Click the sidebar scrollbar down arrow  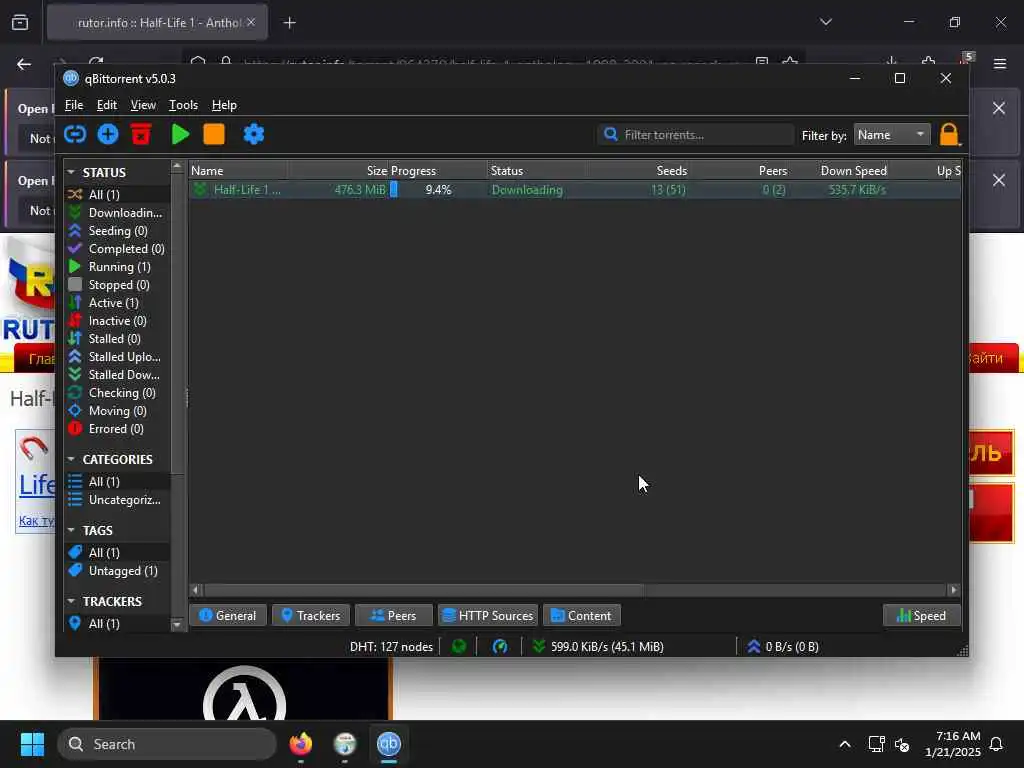point(177,625)
